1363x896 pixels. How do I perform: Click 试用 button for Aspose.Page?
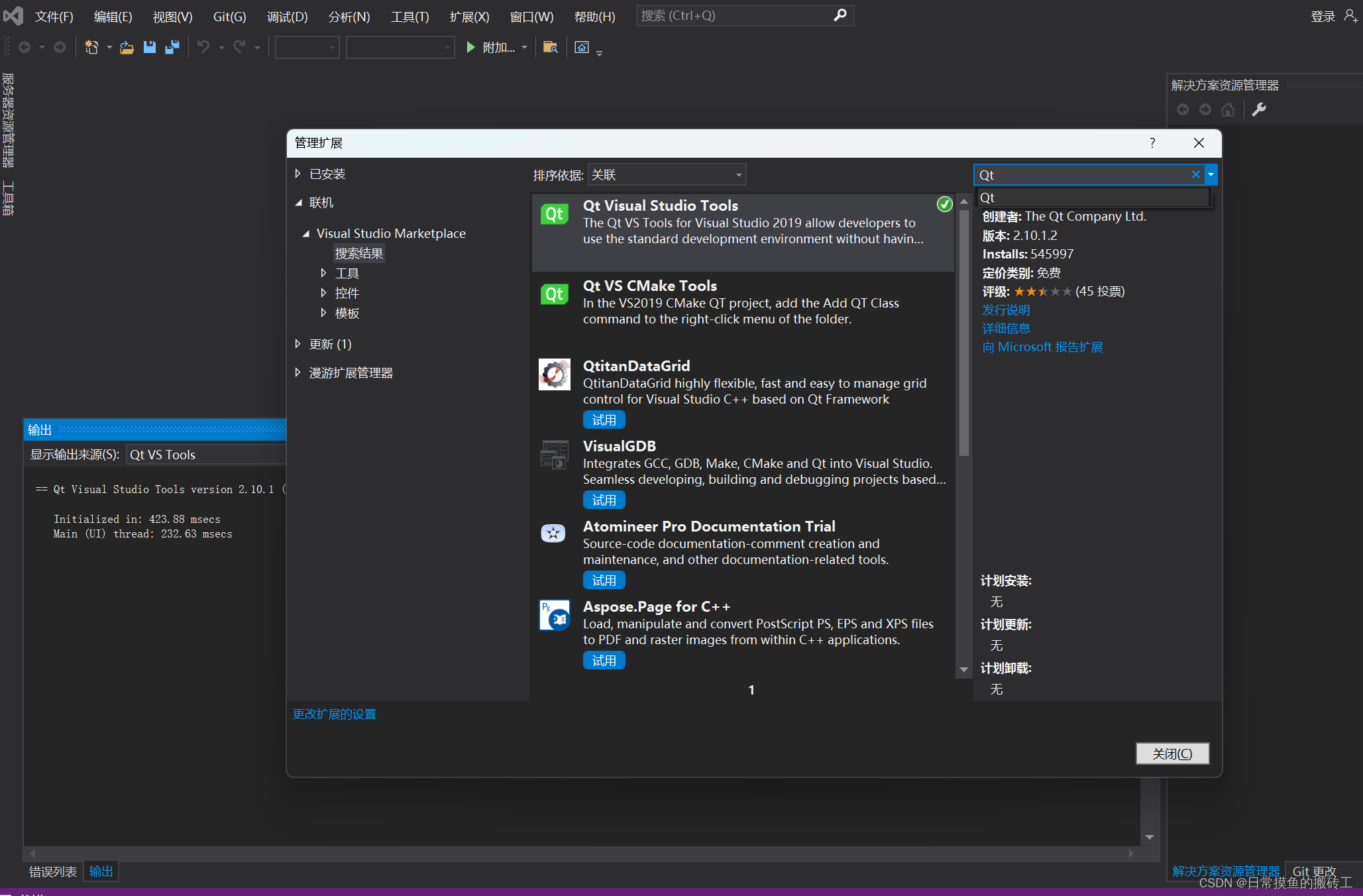(604, 661)
